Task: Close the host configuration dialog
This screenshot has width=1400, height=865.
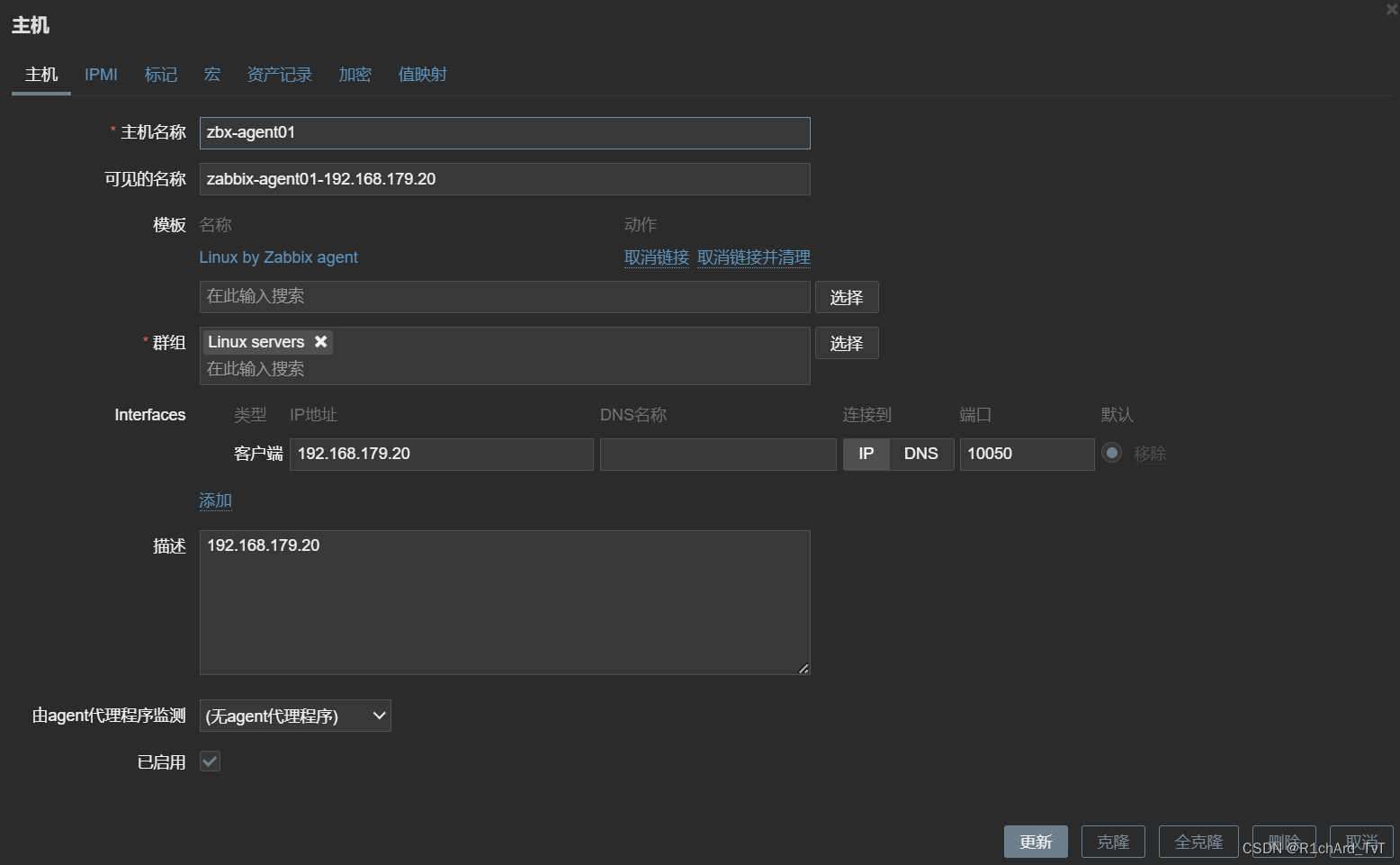Action: click(1391, 9)
